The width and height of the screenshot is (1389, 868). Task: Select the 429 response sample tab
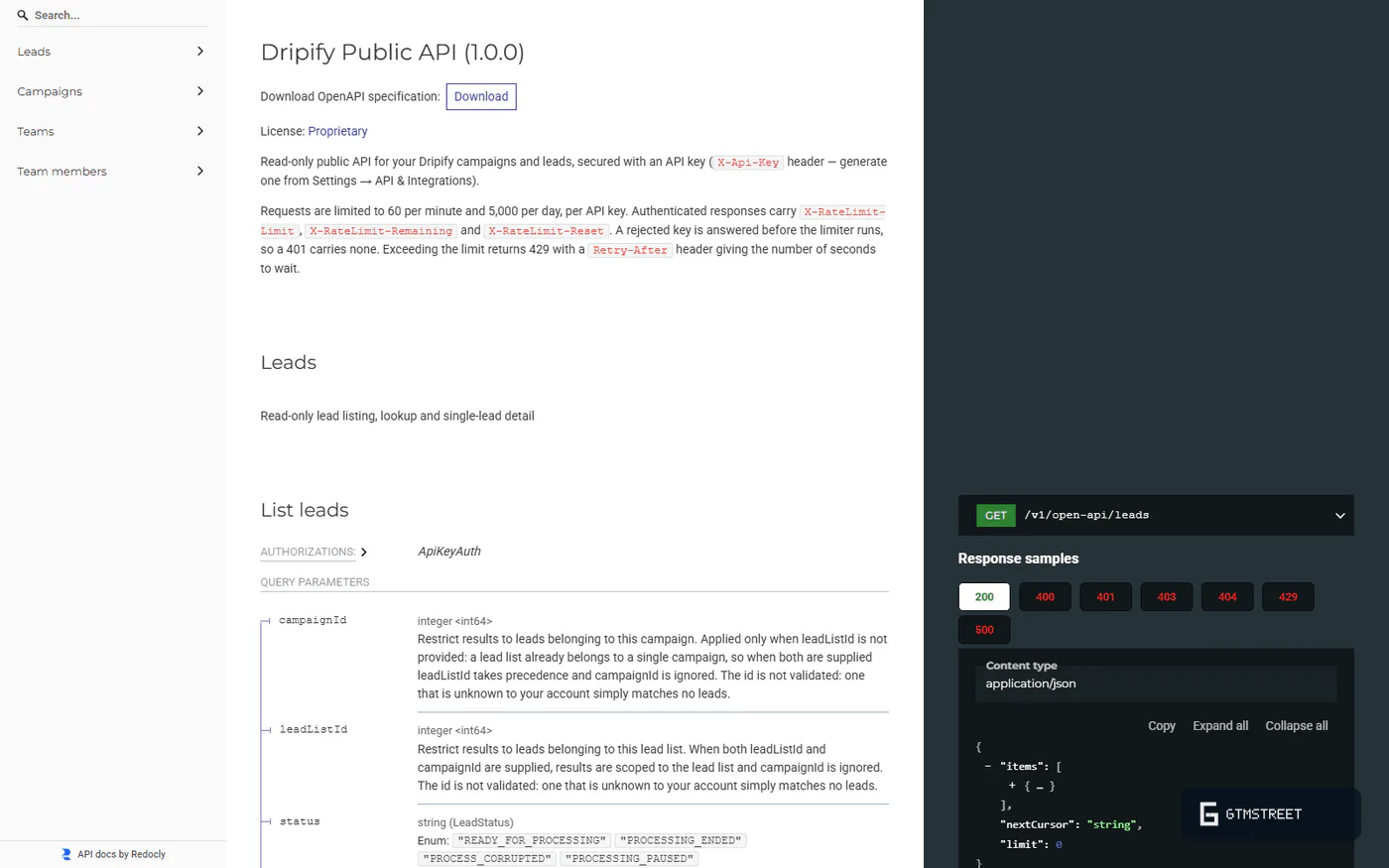(1288, 596)
